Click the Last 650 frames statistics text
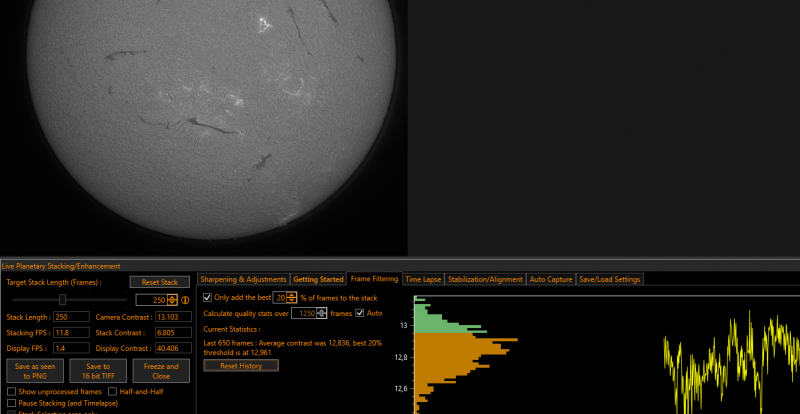Screen dimensions: 800x414 pos(293,348)
